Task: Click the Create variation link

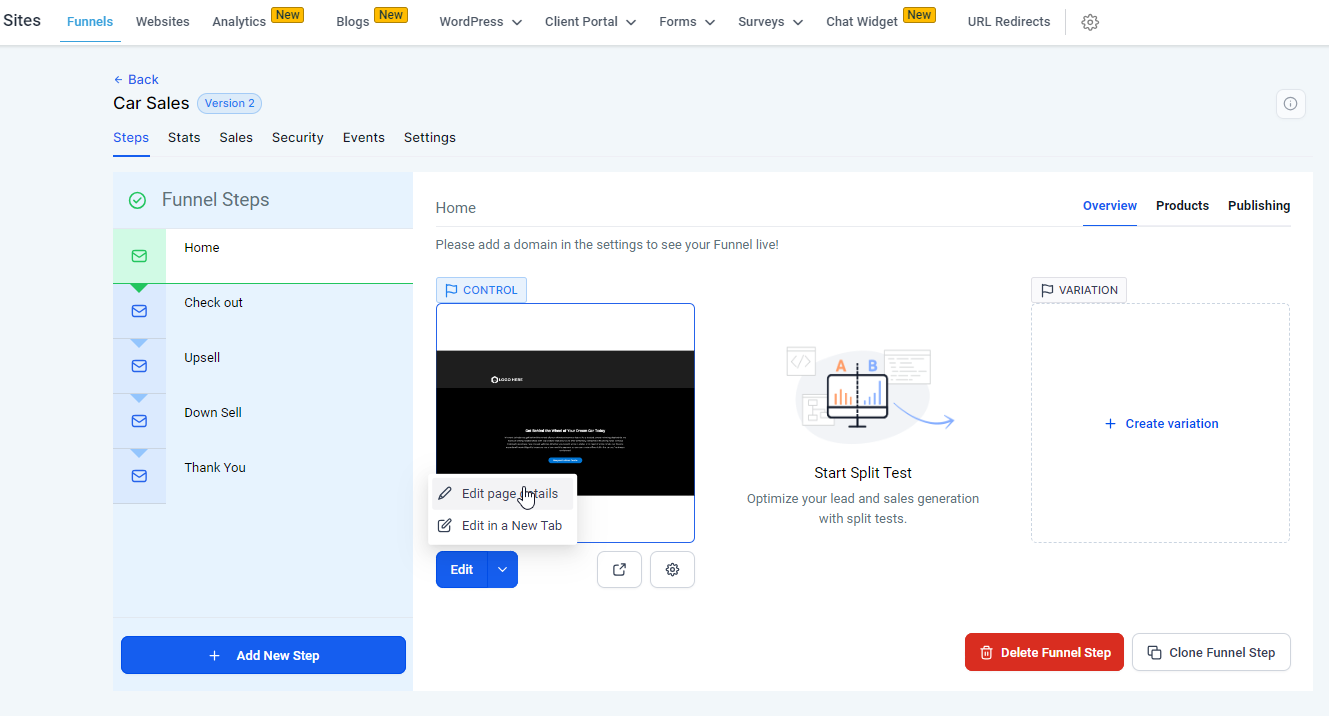Action: click(1161, 424)
